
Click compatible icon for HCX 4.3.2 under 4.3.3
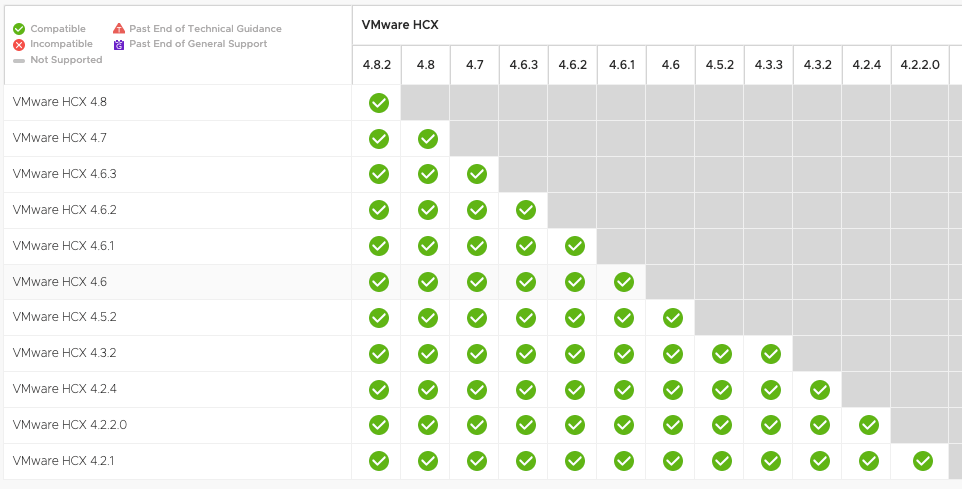(x=770, y=354)
